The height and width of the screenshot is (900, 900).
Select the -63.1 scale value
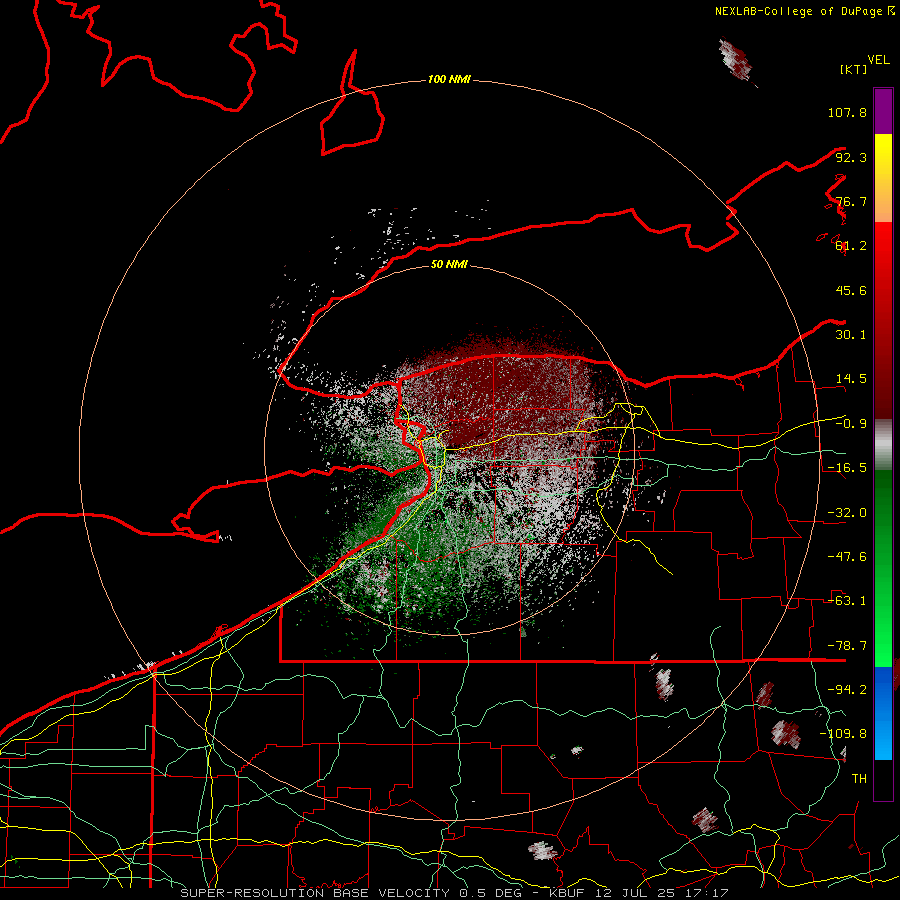click(x=847, y=601)
